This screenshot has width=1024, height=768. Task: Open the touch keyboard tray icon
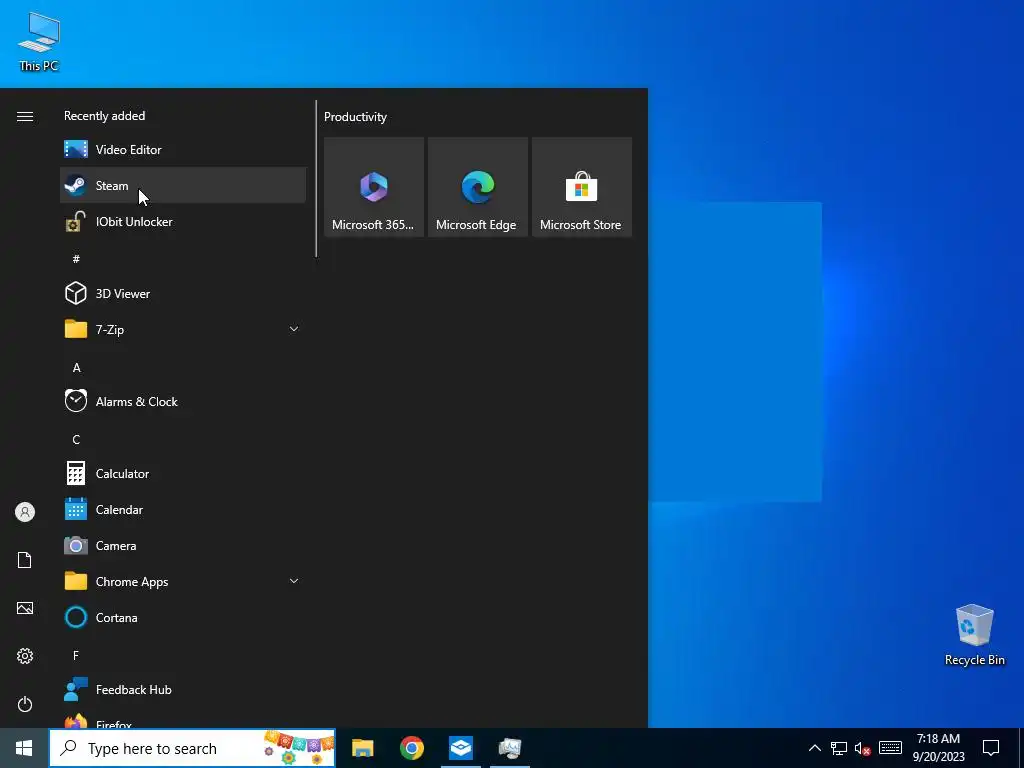[890, 748]
